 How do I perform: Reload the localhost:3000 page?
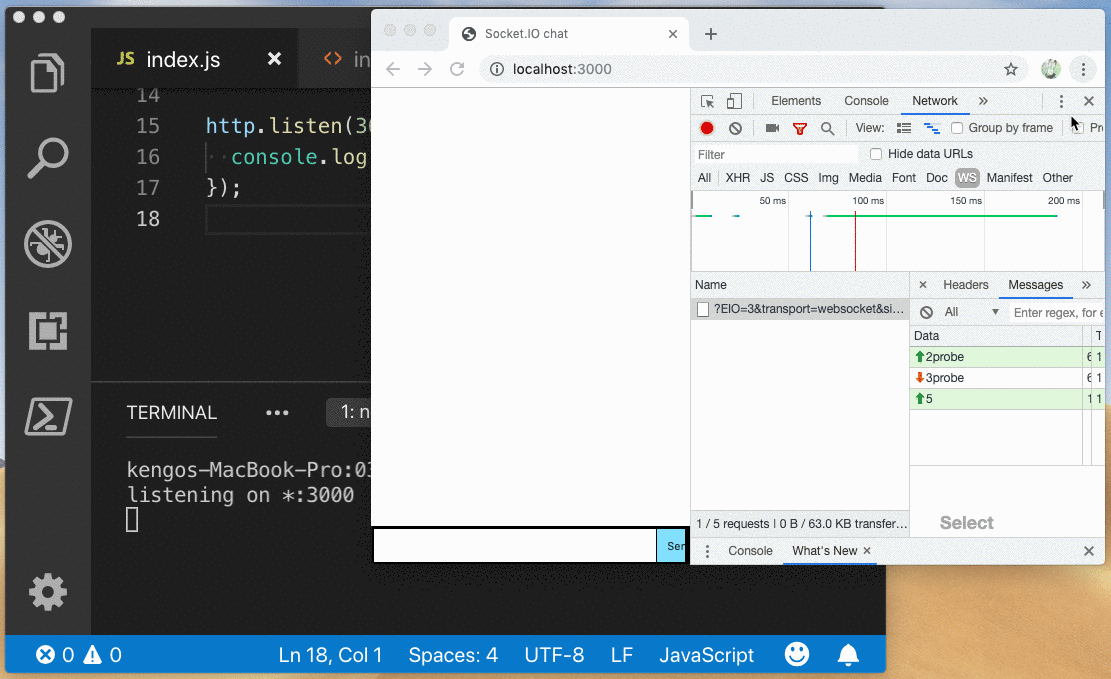[x=458, y=69]
